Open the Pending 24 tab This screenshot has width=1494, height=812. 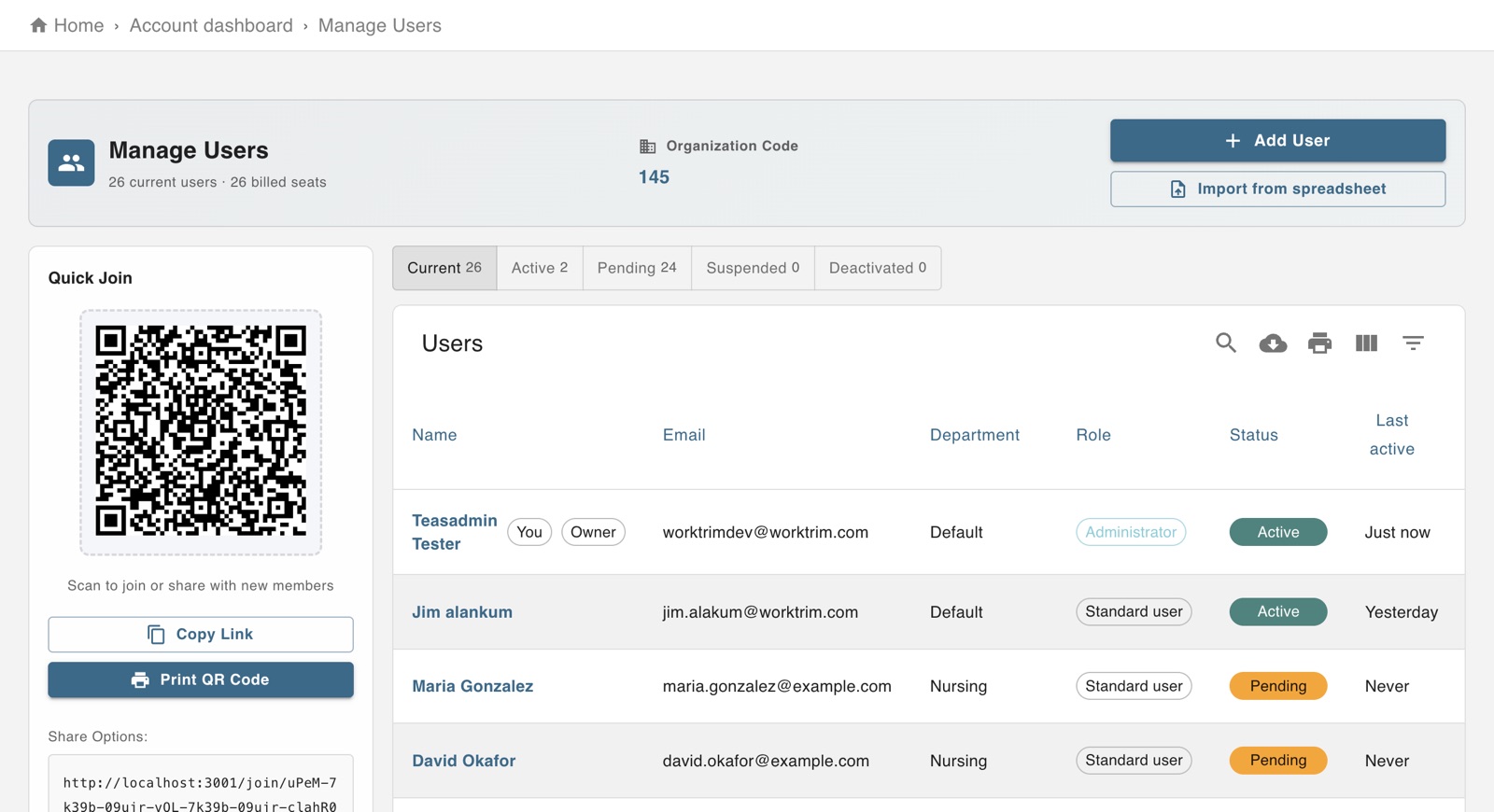(x=637, y=268)
